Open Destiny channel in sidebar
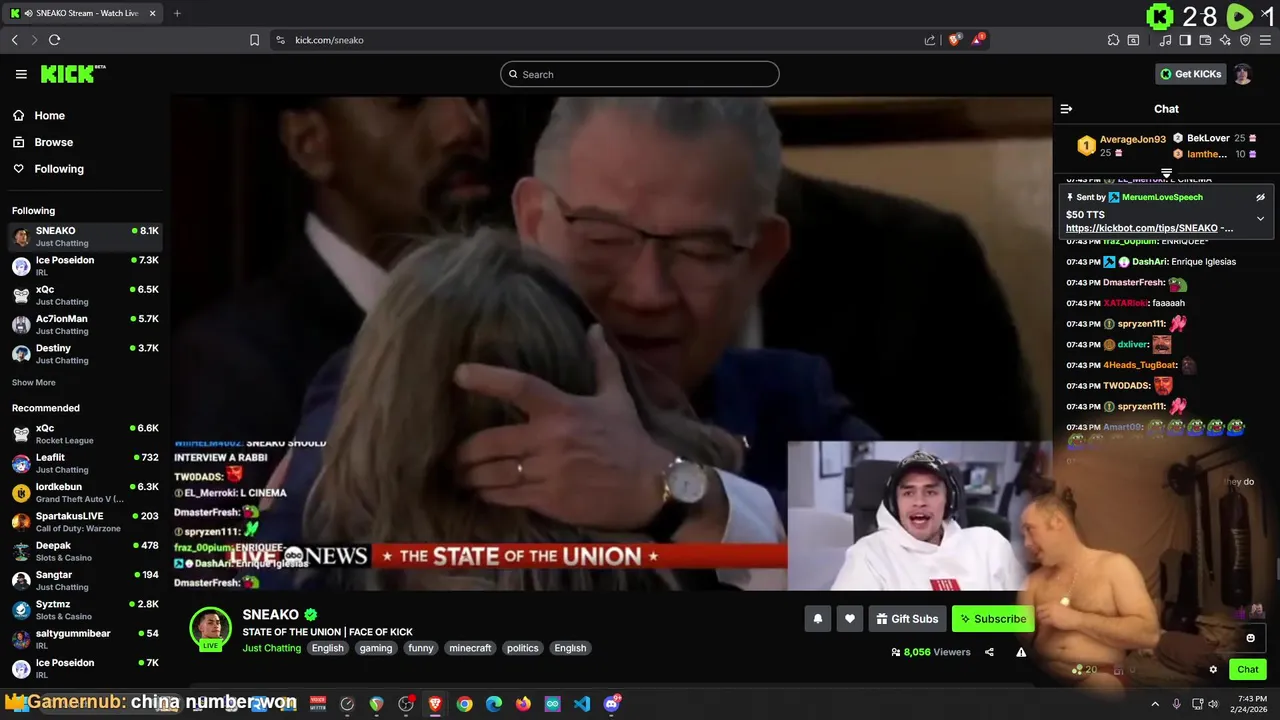The image size is (1280, 720). pyautogui.click(x=85, y=353)
